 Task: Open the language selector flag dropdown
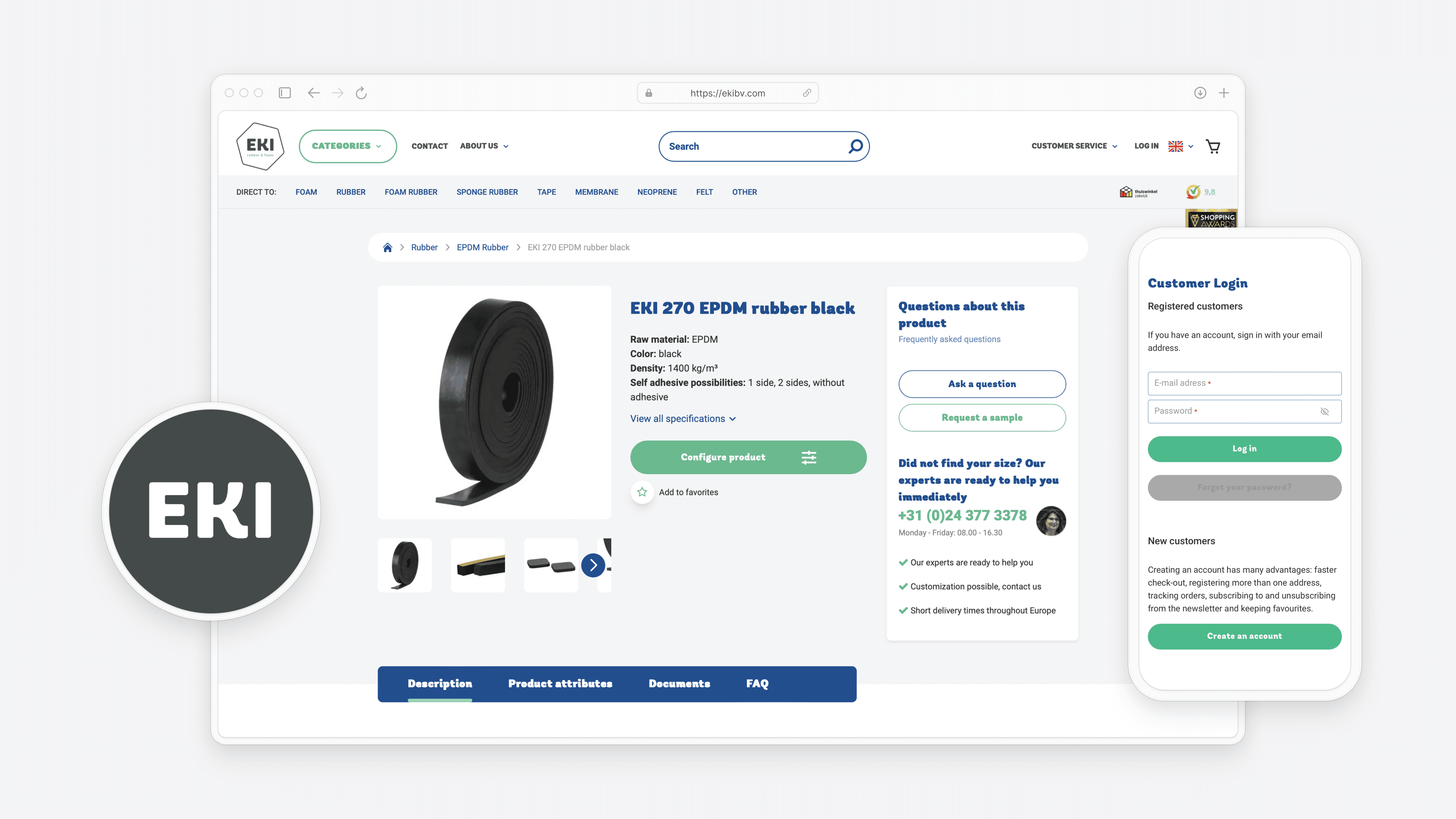tap(1179, 146)
